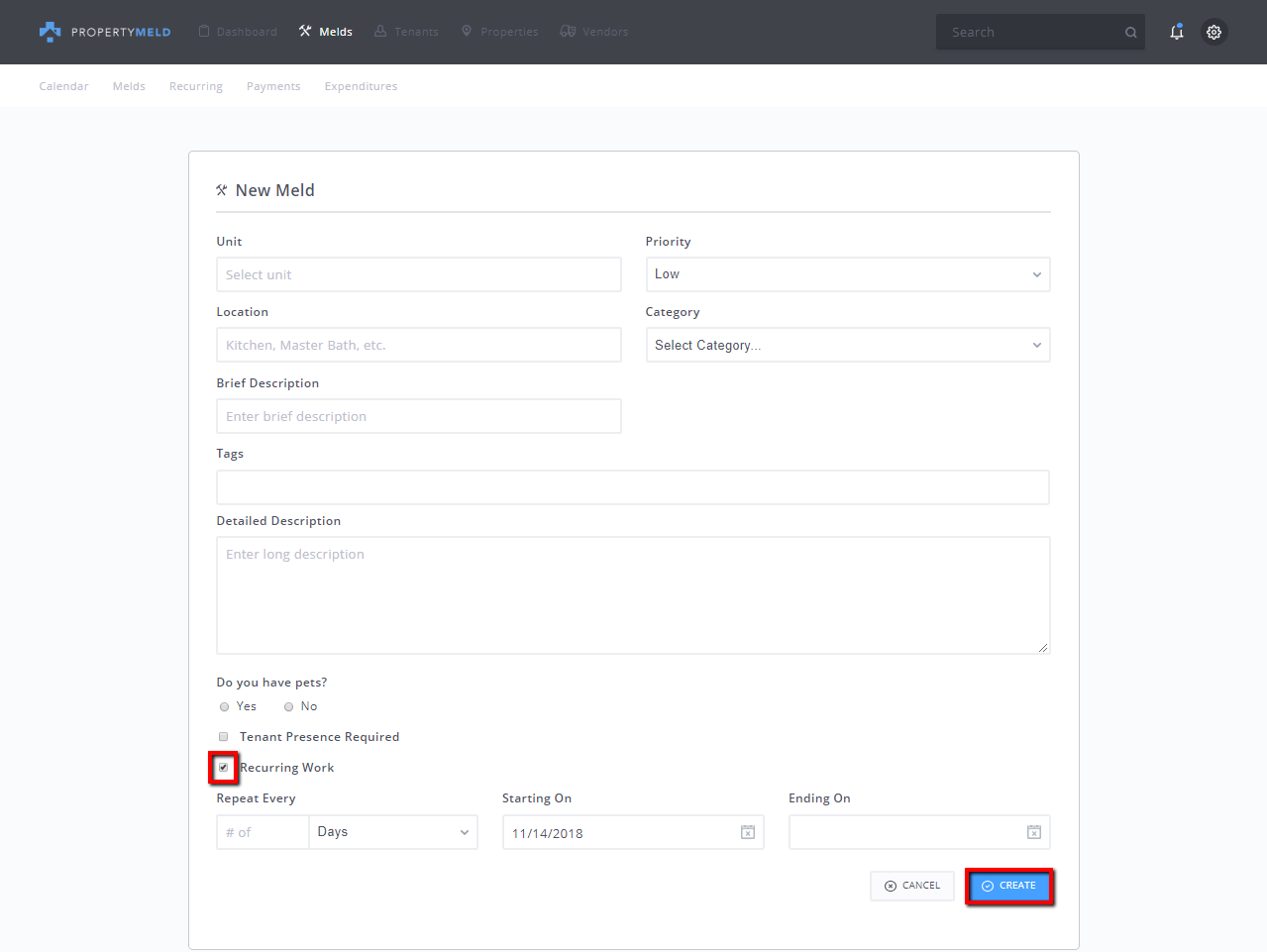The height and width of the screenshot is (952, 1267).
Task: Expand the Select Category dropdown
Action: [847, 345]
